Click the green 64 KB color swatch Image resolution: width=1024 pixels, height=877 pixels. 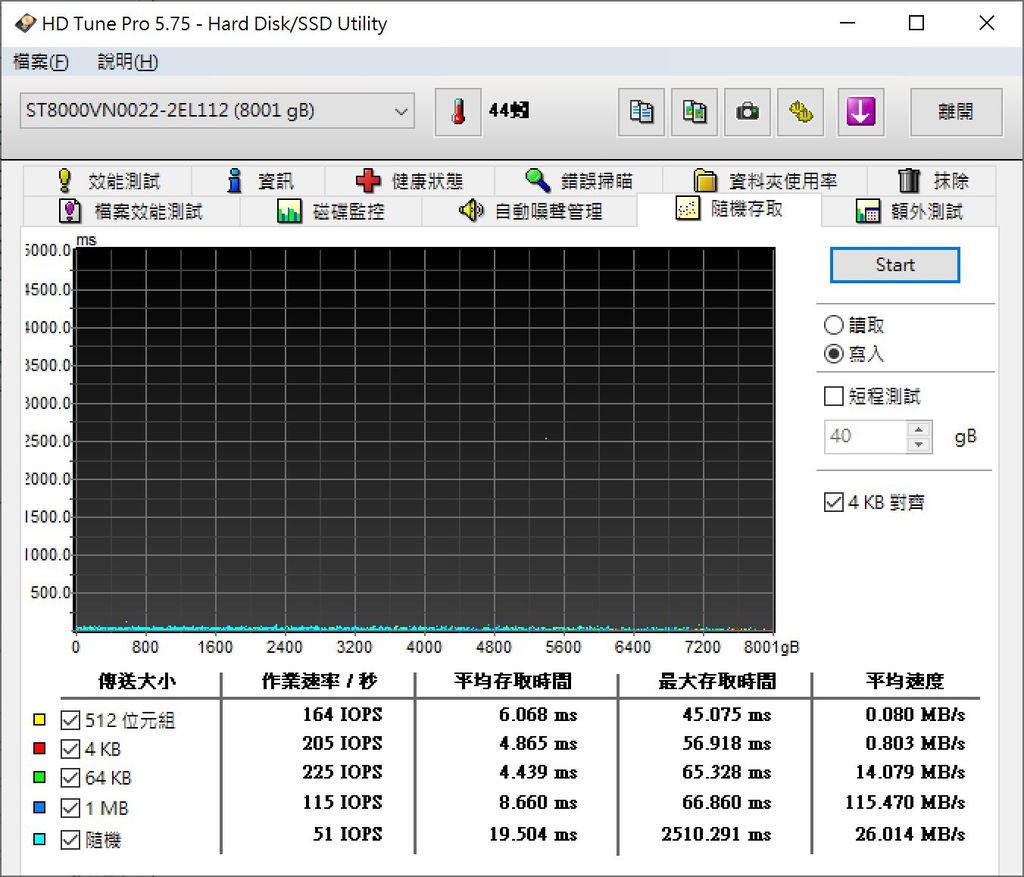tap(39, 777)
